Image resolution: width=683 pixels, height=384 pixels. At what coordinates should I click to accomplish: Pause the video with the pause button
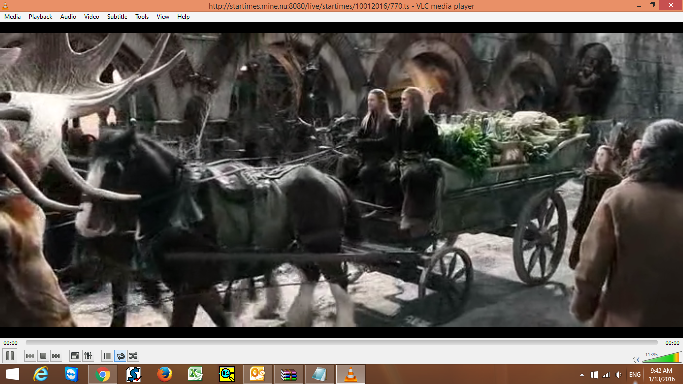click(10, 356)
